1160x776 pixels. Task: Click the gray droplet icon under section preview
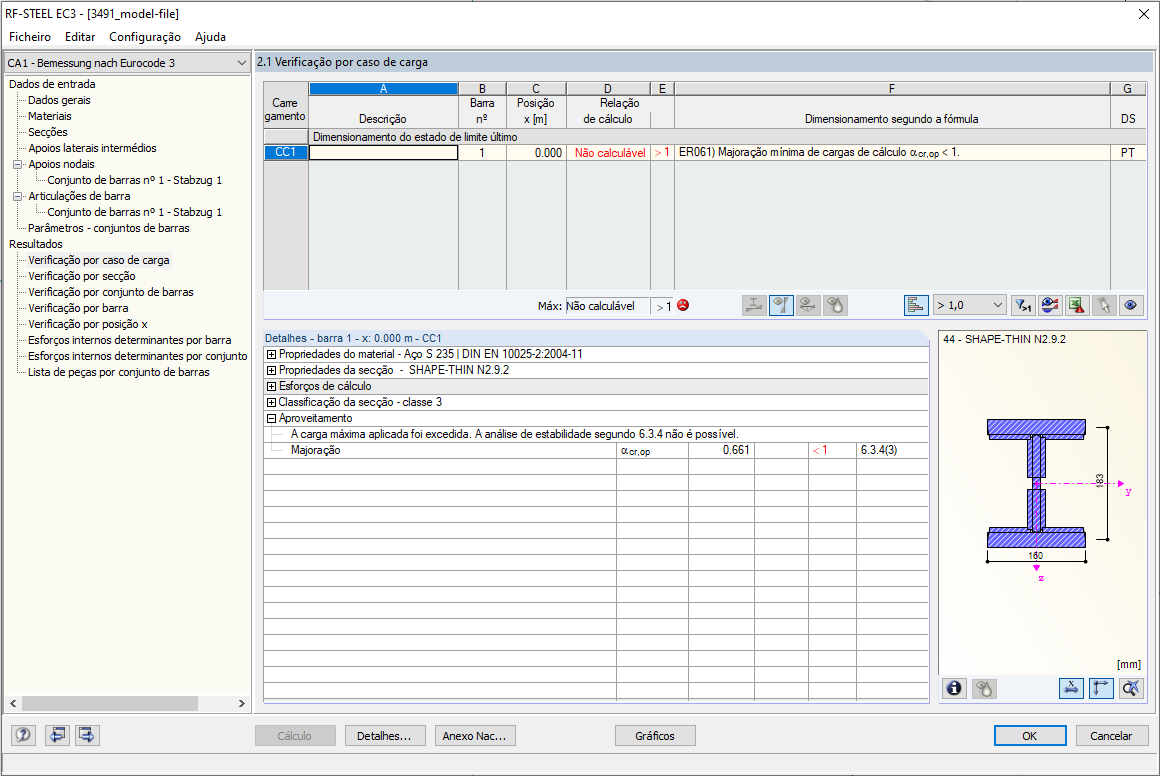(984, 689)
